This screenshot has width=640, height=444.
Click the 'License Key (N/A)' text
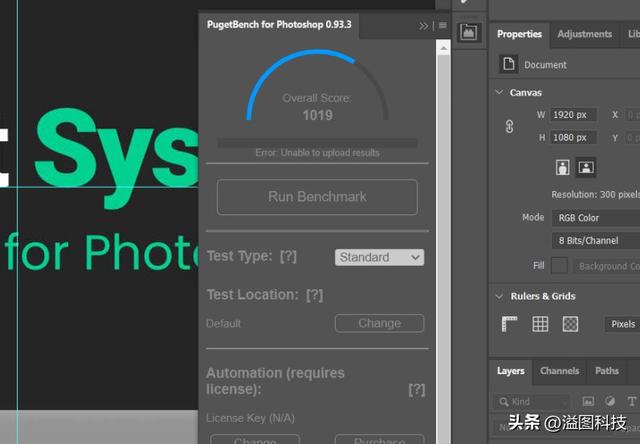pos(250,418)
